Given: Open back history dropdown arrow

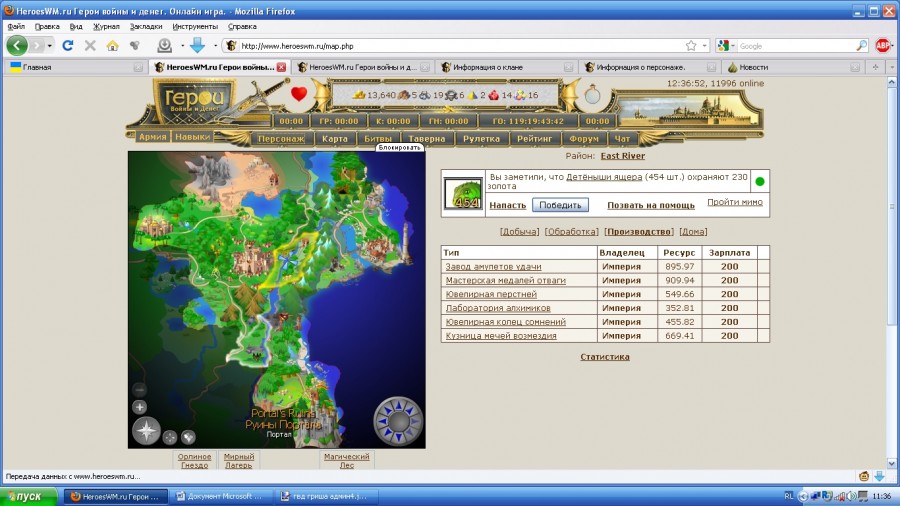Looking at the screenshot, I should pos(49,46).
